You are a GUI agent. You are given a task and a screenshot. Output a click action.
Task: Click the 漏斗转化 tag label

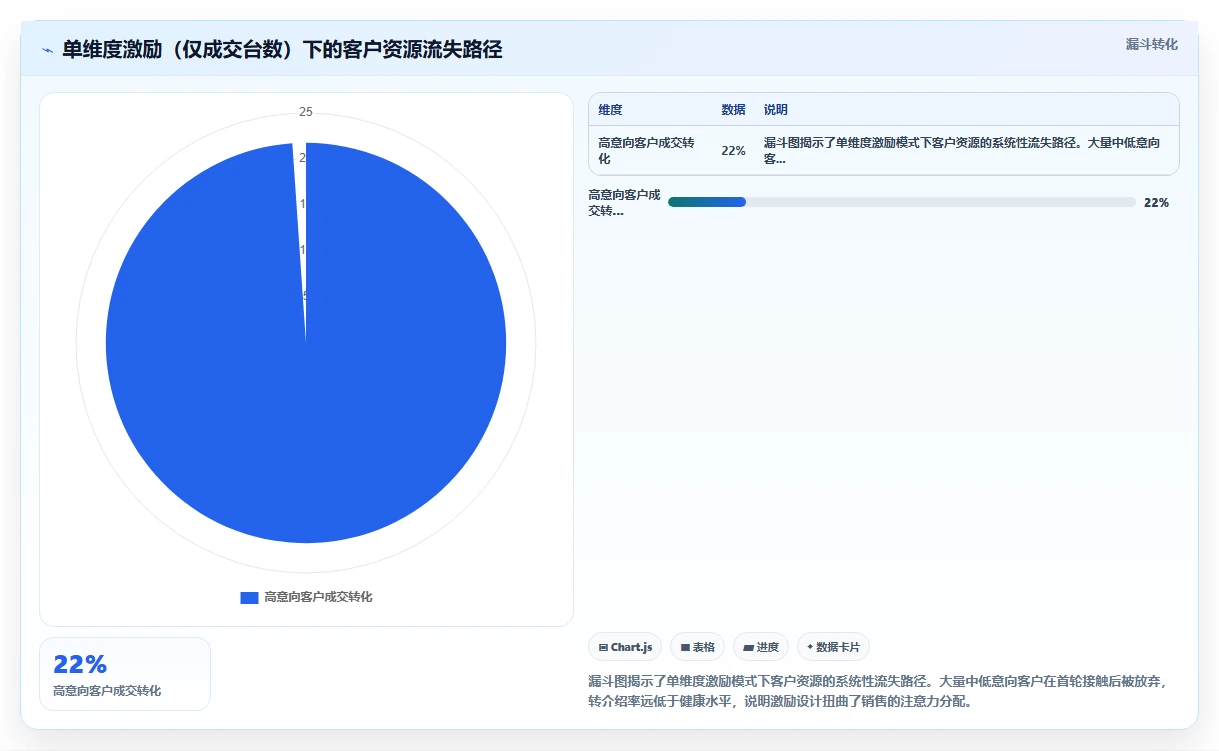[1151, 44]
